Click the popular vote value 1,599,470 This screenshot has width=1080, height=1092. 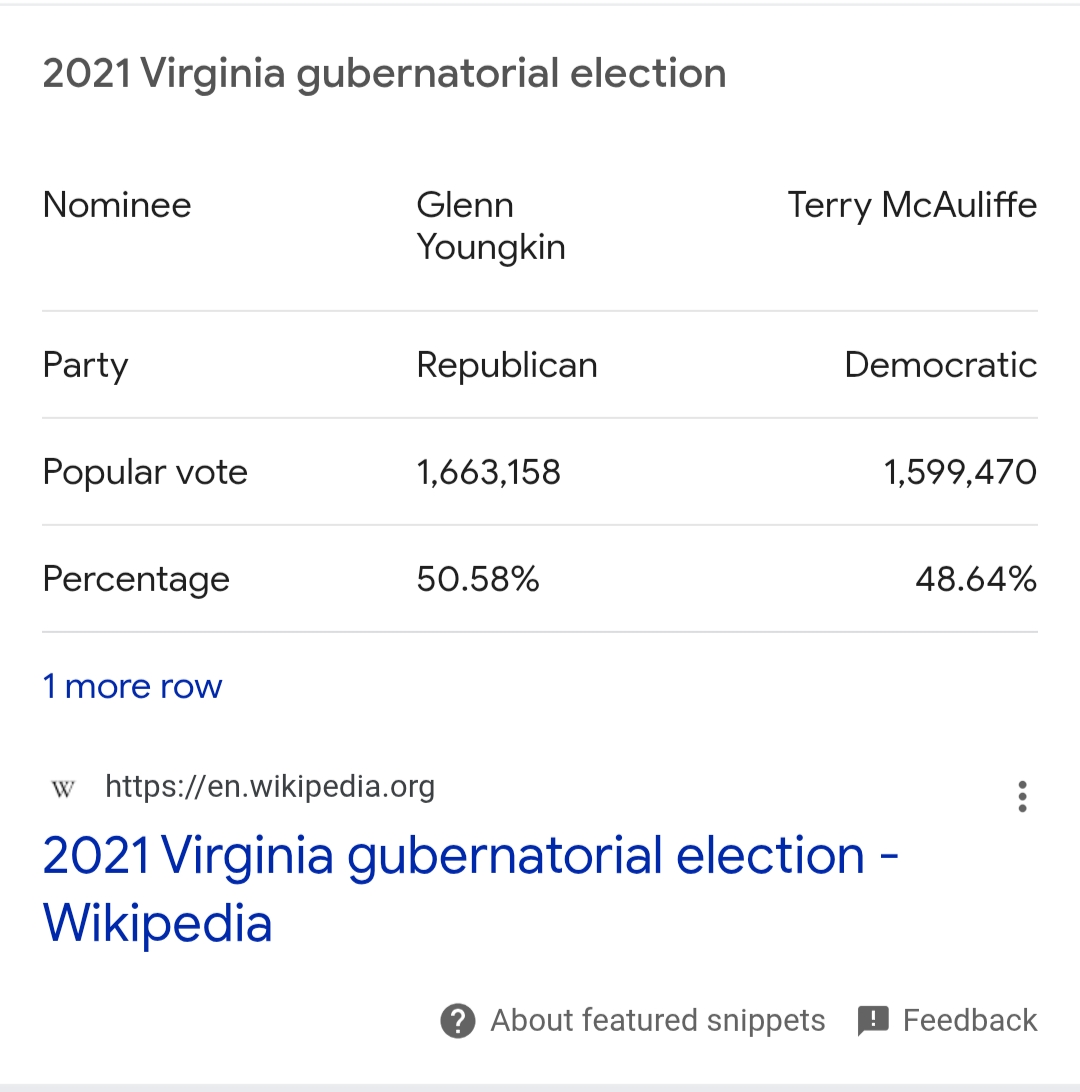(960, 472)
